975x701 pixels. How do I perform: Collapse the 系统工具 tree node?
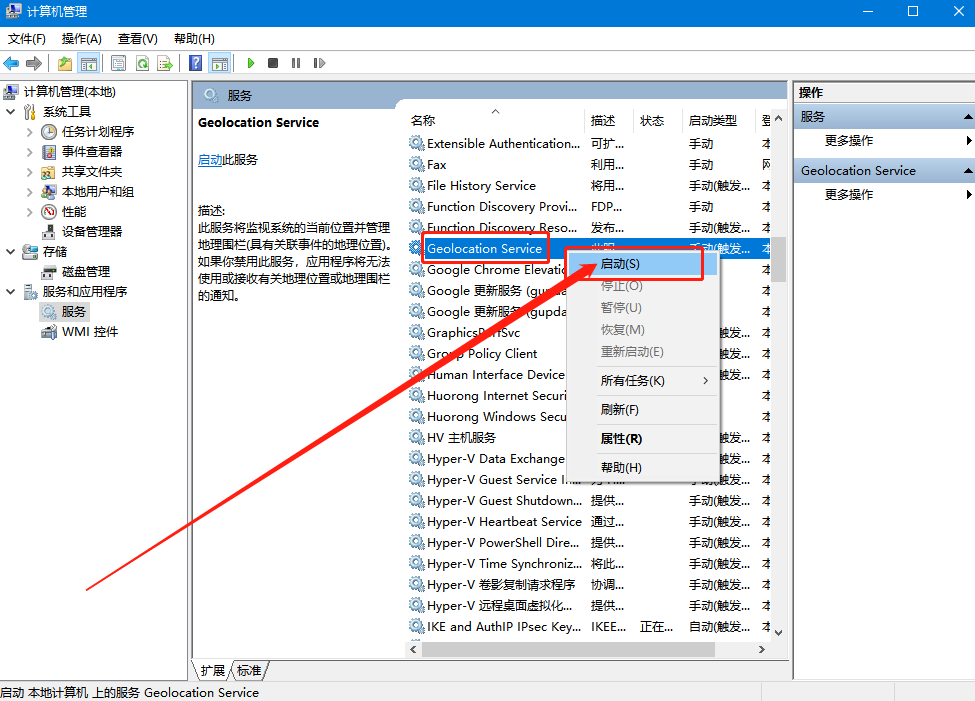tap(11, 112)
